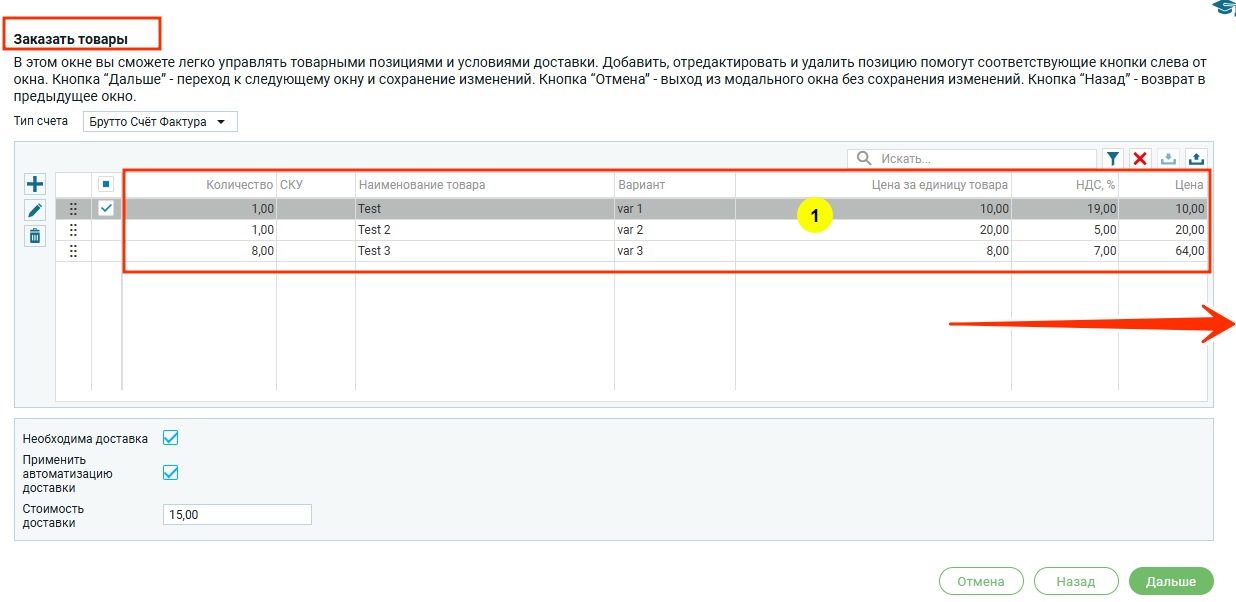
Task: Open the table filter funnel icon
Action: 1112,159
